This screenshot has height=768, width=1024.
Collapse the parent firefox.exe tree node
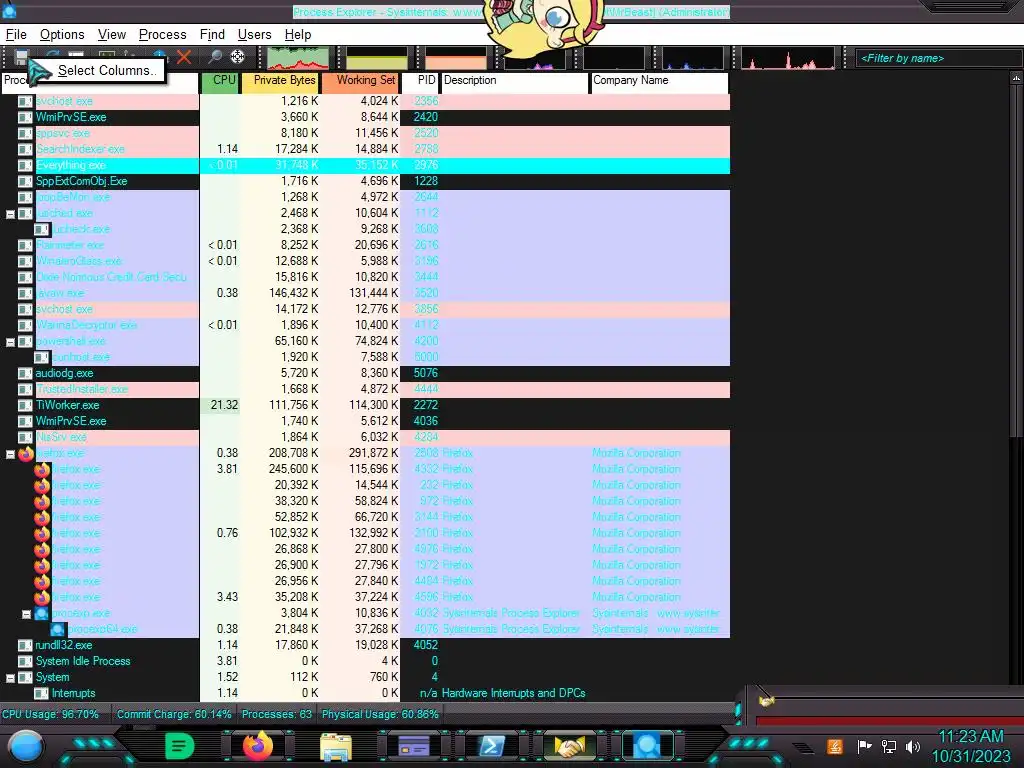click(x=10, y=454)
